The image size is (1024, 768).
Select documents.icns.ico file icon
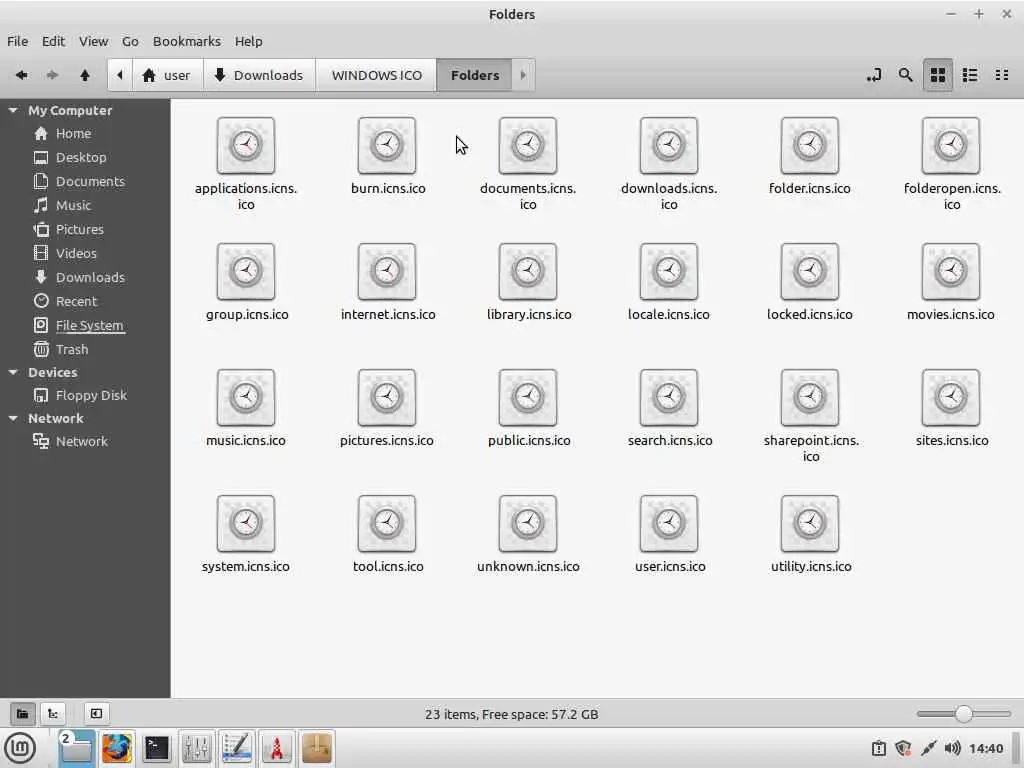pos(528,145)
